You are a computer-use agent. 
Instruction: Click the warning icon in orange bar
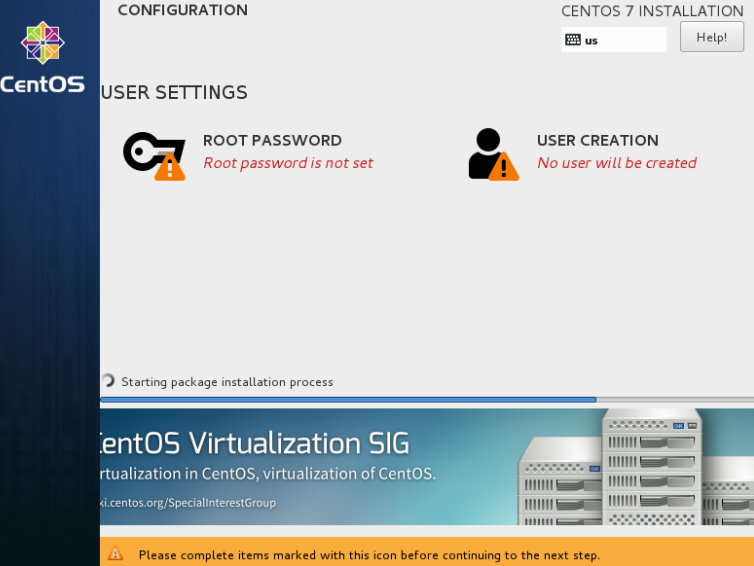[x=115, y=553]
